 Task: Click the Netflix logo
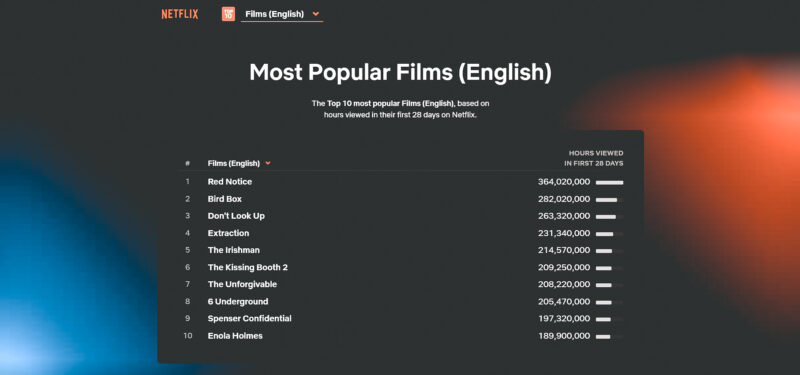180,14
